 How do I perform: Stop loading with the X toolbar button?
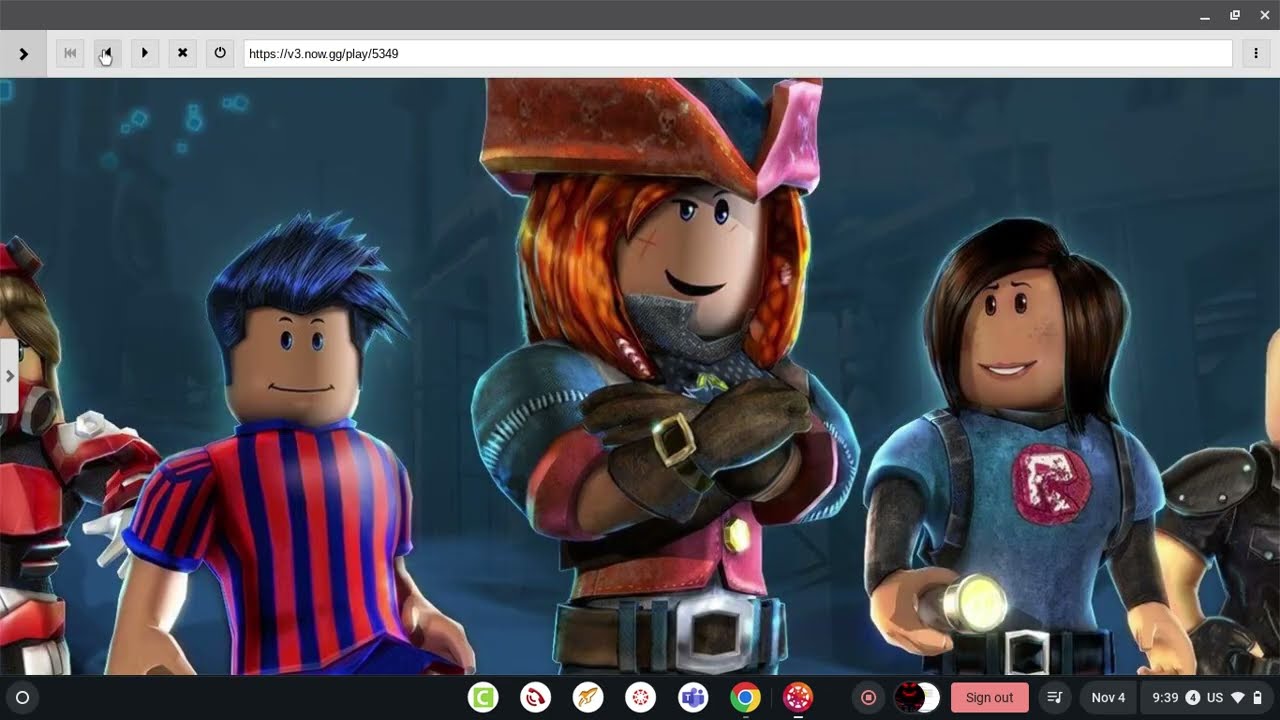[182, 53]
